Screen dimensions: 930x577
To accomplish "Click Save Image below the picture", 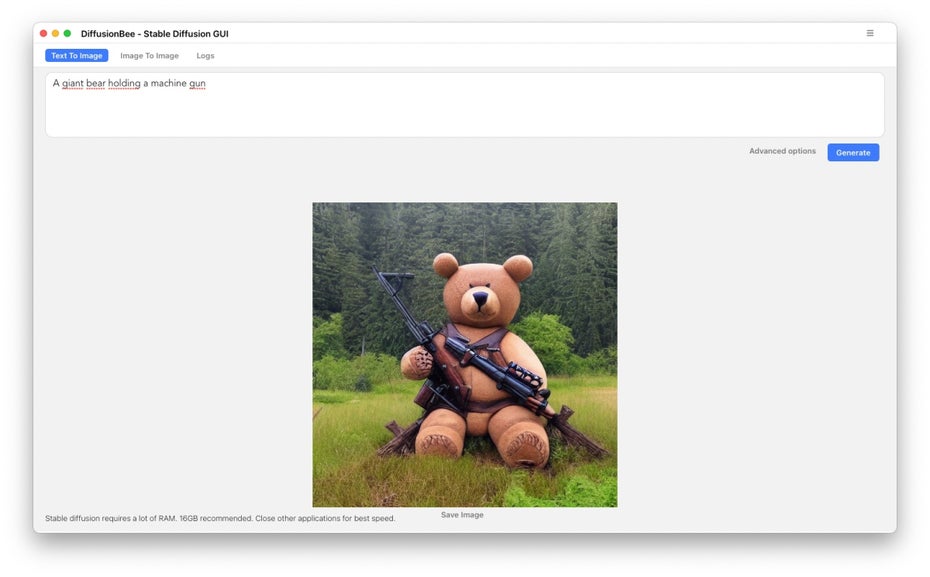I will tap(462, 515).
